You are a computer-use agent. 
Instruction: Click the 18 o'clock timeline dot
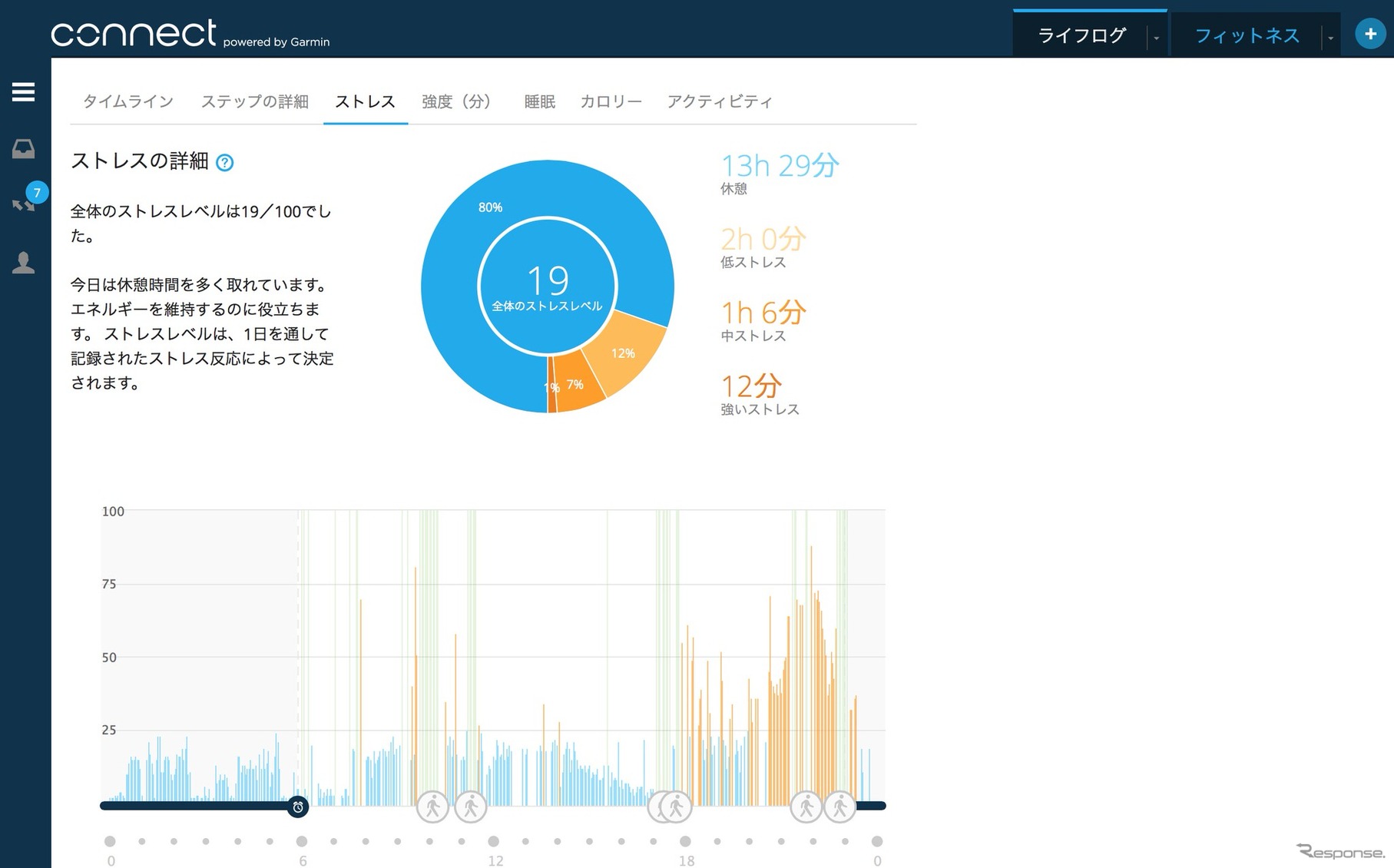(685, 841)
